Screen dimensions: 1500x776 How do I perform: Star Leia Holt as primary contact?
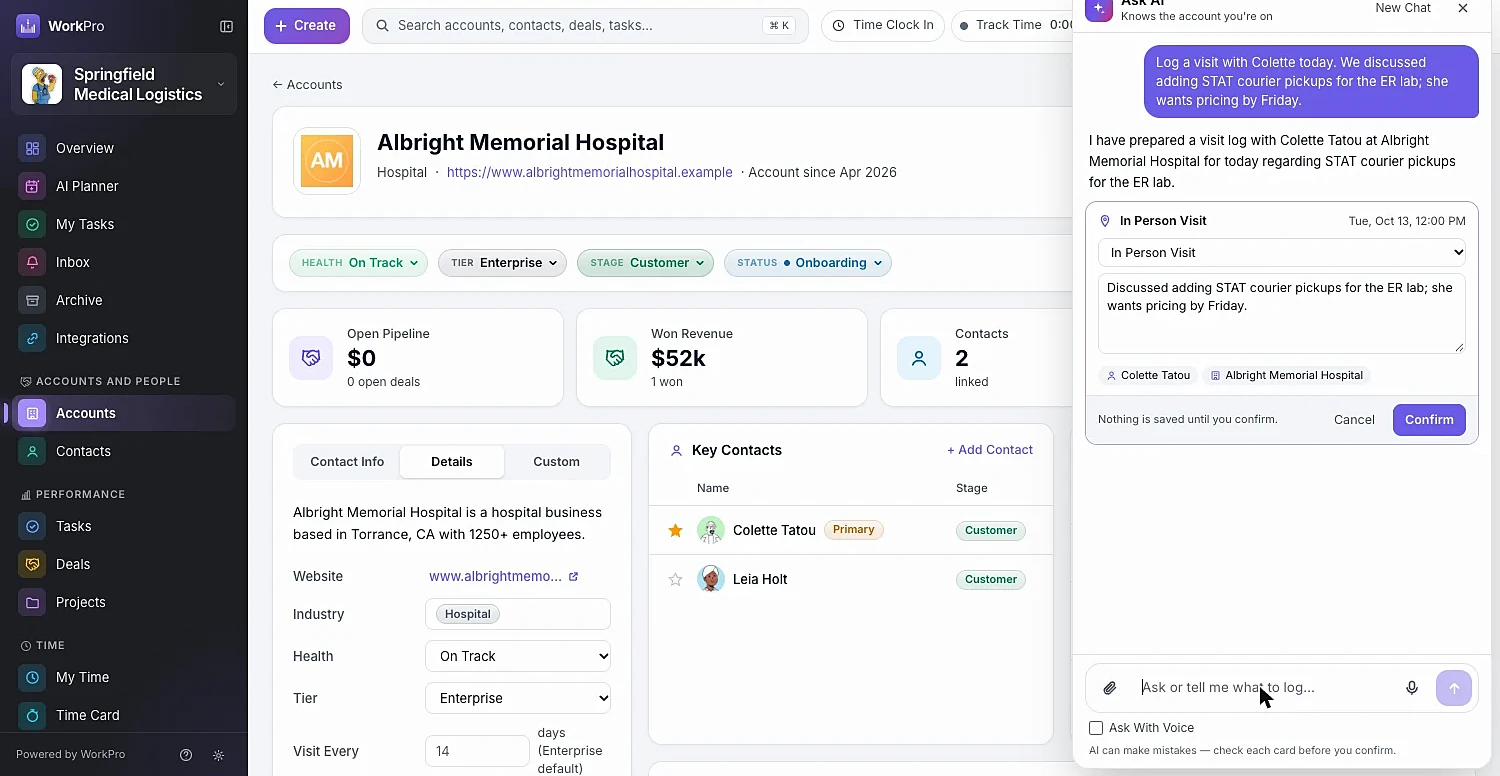pos(675,579)
